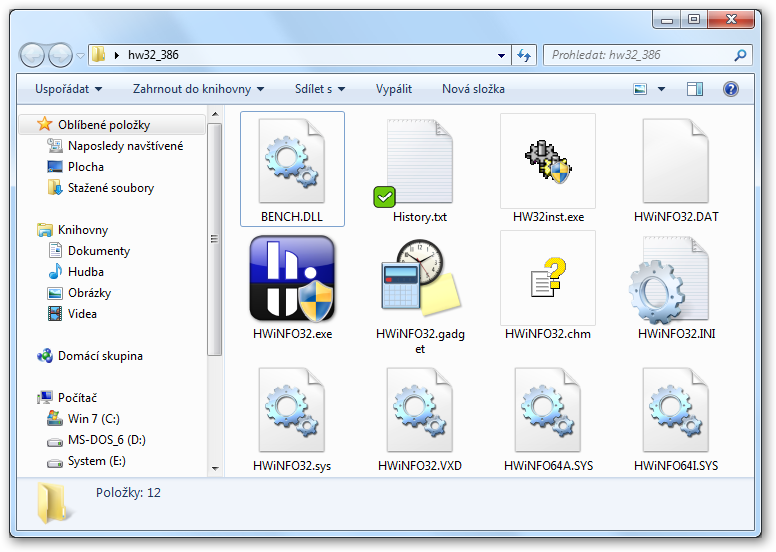Screen dimensions: 776x552
Task: Click the green checkmark overlay on History.txt
Action: pos(385,197)
